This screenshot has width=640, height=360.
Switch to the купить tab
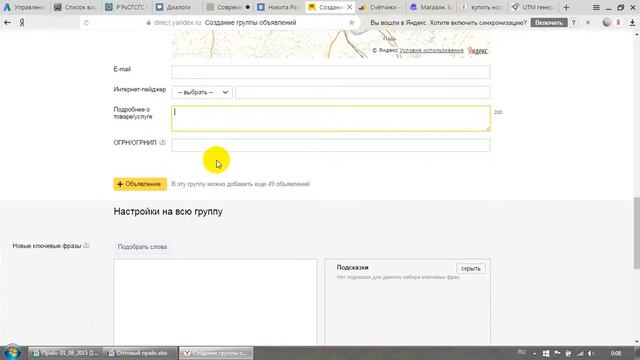tap(482, 7)
